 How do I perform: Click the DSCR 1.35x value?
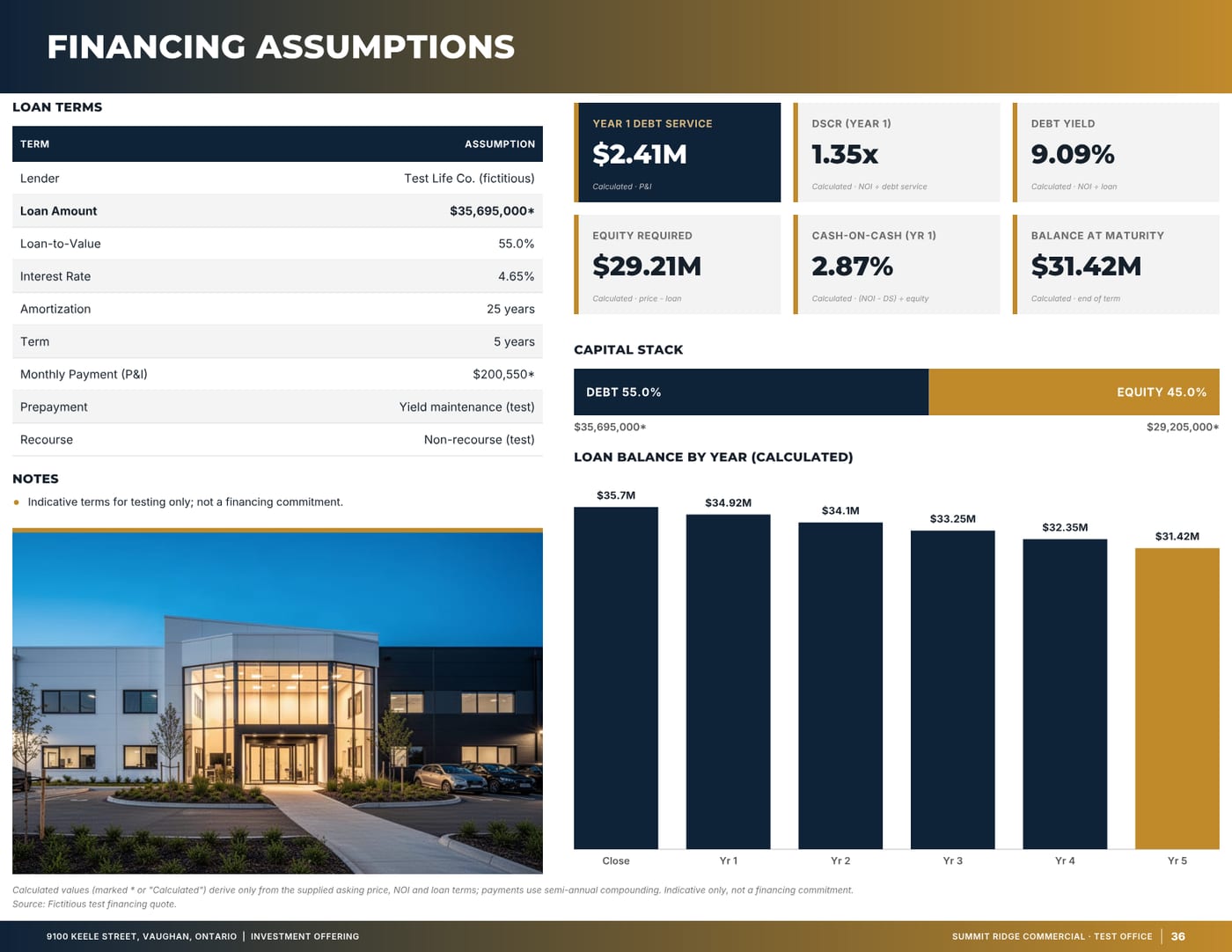[845, 155]
